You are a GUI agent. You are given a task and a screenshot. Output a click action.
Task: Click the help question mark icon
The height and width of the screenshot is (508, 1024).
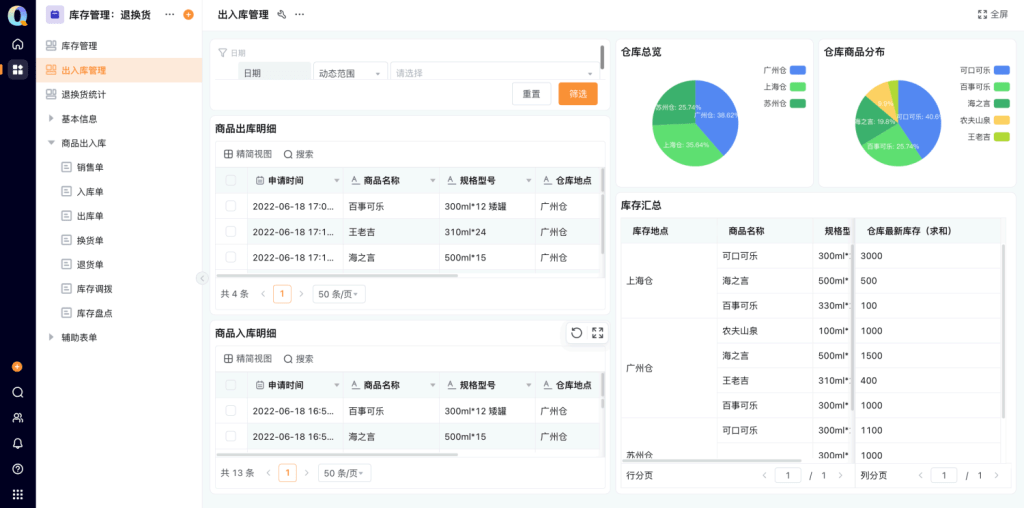[17, 469]
